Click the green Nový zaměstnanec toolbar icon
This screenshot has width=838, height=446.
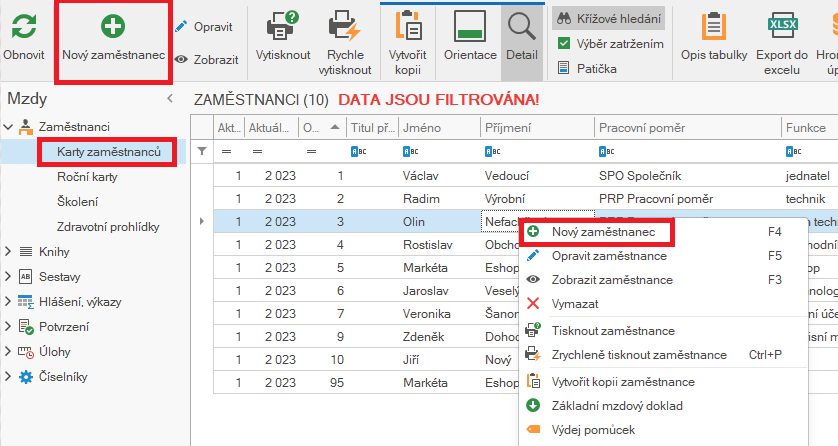(113, 26)
